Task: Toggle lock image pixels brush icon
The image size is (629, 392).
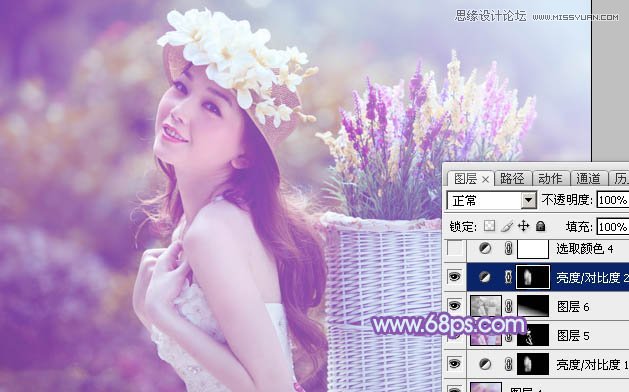Action: tap(507, 226)
